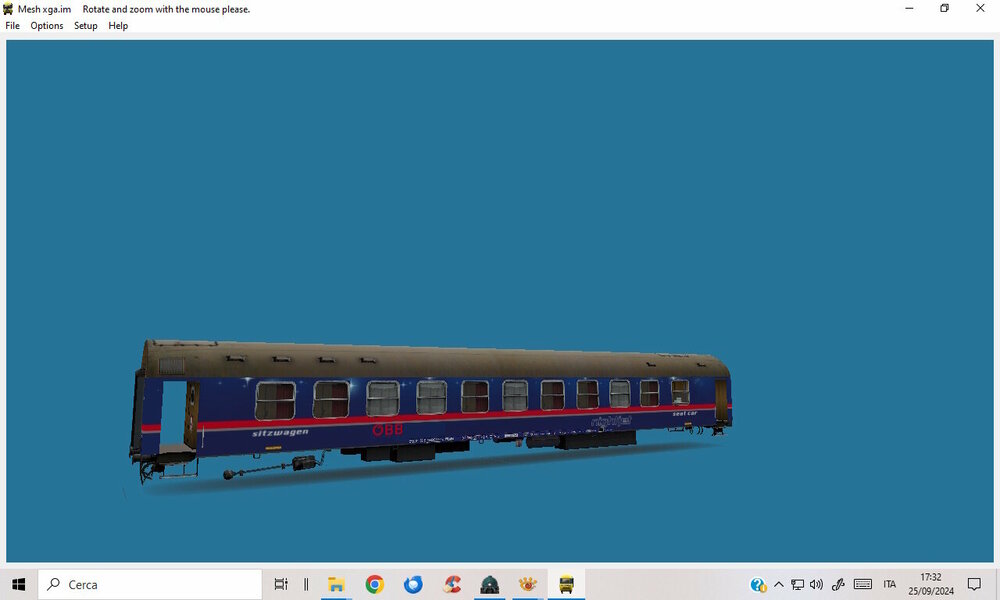Open the Help menu
Screen dimensions: 1000x600
(x=118, y=26)
